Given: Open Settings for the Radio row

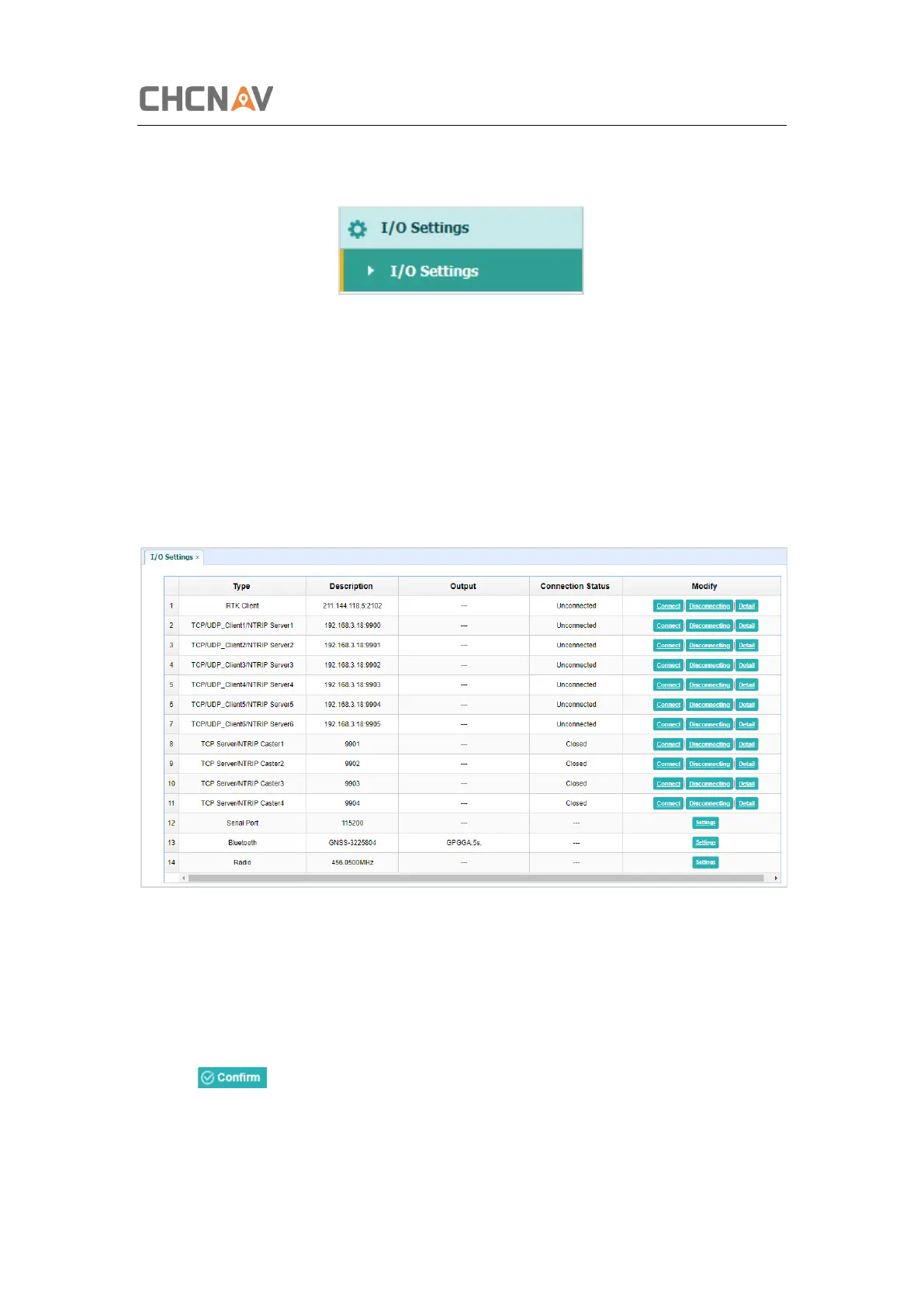Looking at the screenshot, I should tap(705, 862).
